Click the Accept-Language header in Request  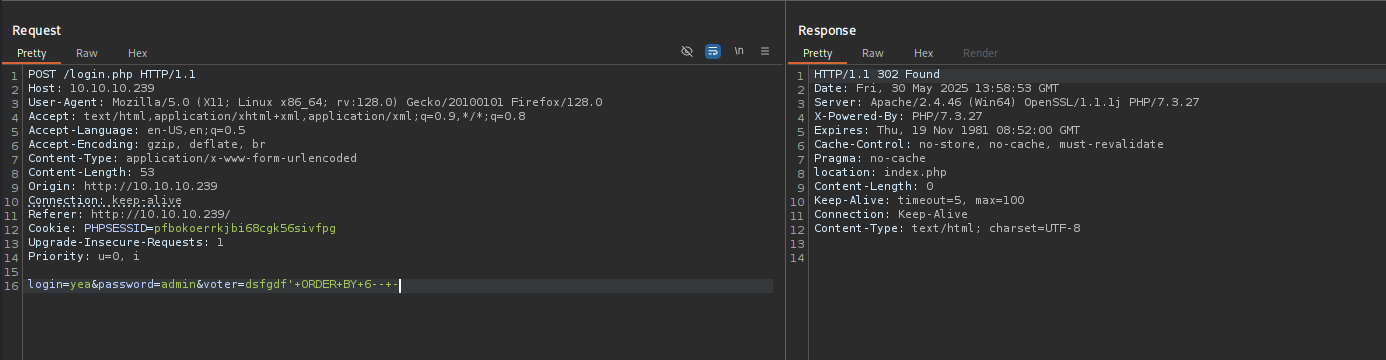tap(136, 131)
